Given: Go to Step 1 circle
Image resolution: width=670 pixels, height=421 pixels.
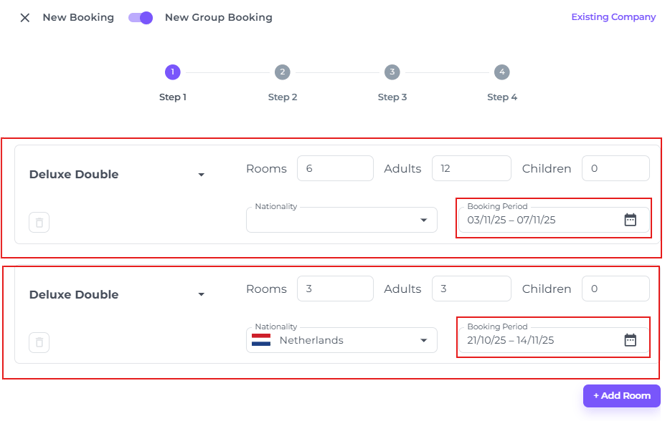Looking at the screenshot, I should pos(173,72).
